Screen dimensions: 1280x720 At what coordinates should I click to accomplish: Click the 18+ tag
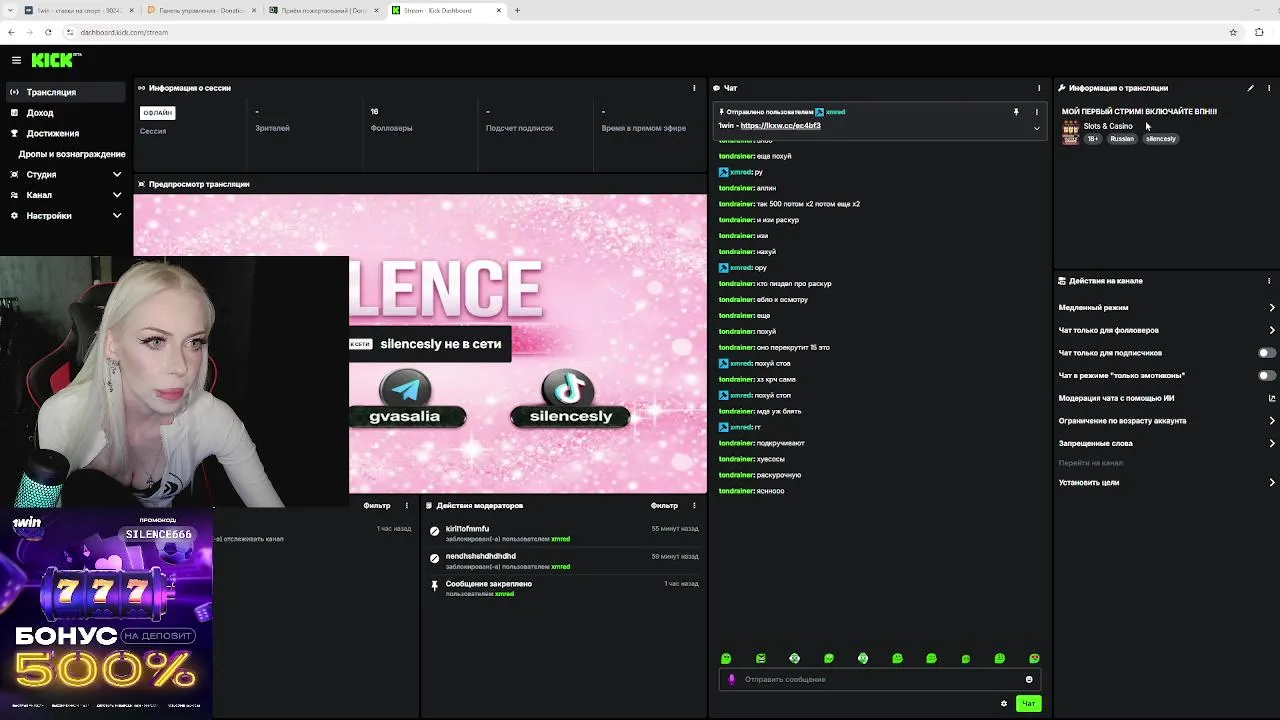coord(1093,139)
